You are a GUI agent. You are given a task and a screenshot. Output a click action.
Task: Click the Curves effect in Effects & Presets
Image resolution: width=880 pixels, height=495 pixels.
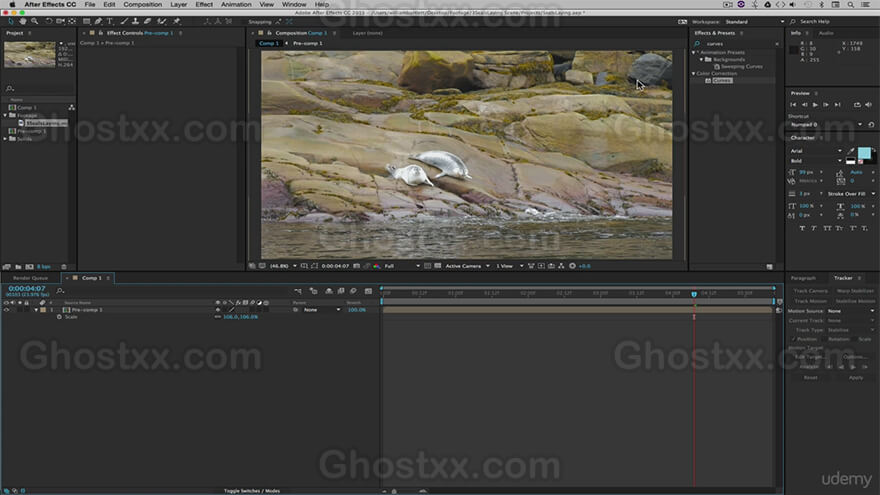click(x=722, y=81)
